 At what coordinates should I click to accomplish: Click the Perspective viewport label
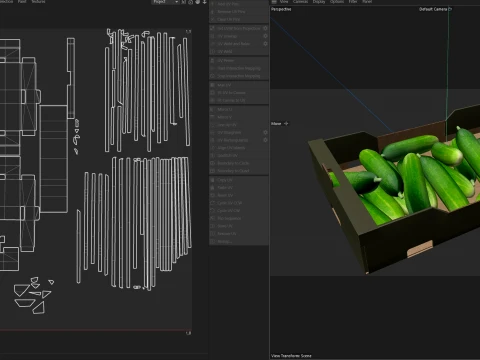[x=281, y=9]
